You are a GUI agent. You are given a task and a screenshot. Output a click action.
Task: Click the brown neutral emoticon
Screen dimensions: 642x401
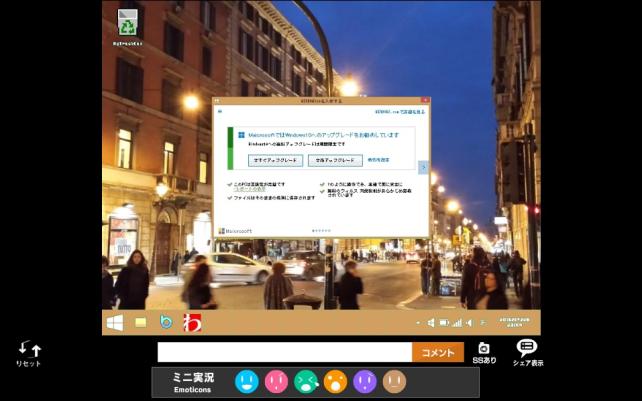[395, 381]
